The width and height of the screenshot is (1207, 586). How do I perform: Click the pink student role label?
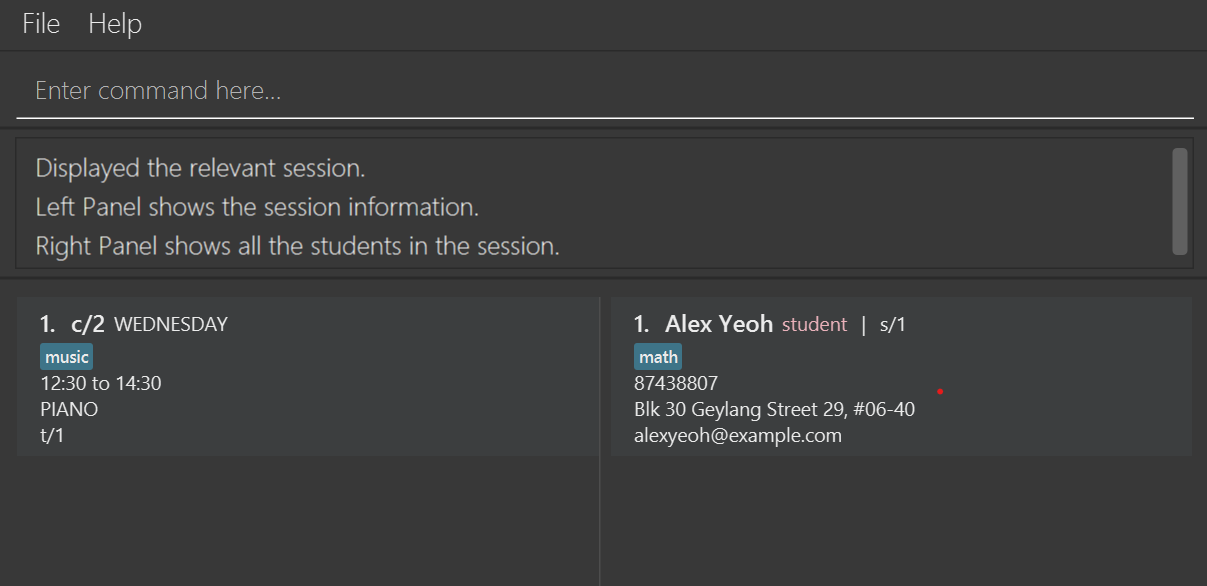point(814,324)
